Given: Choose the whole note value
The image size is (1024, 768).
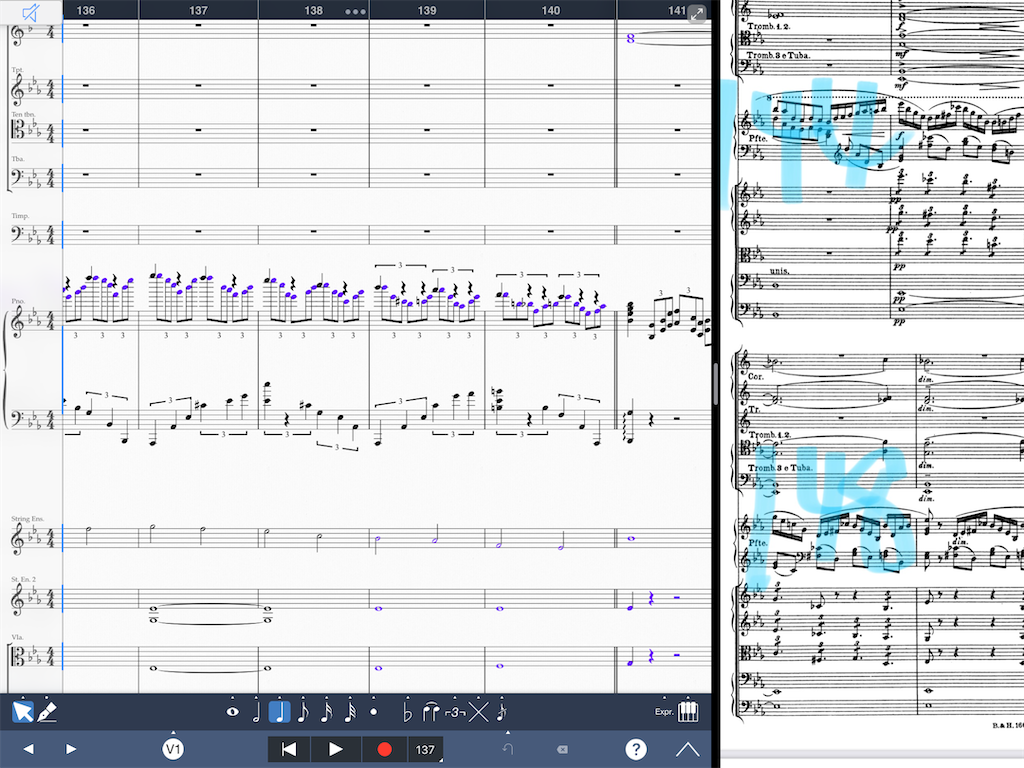Looking at the screenshot, I should point(232,712).
